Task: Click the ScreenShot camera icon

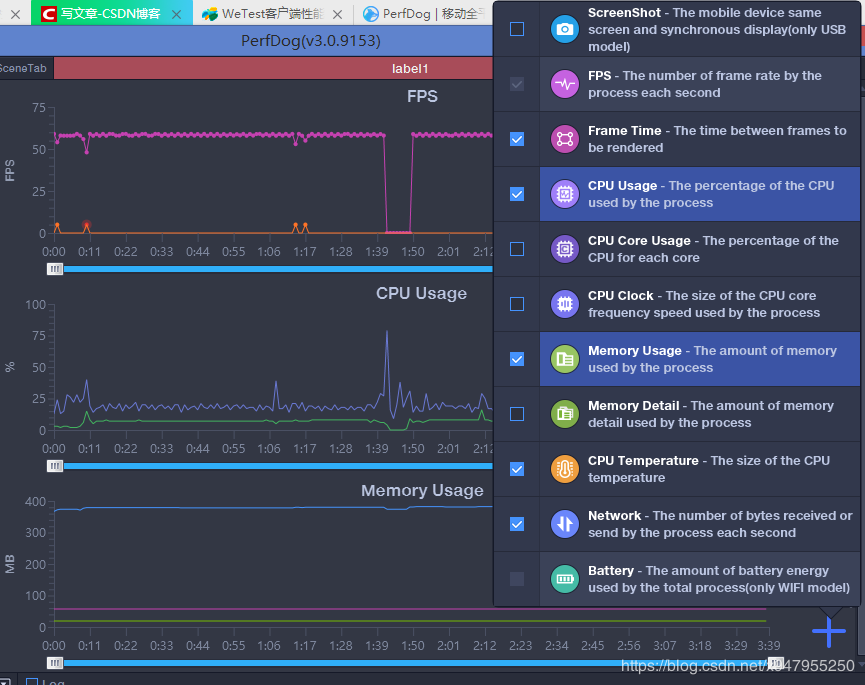Action: pyautogui.click(x=565, y=29)
